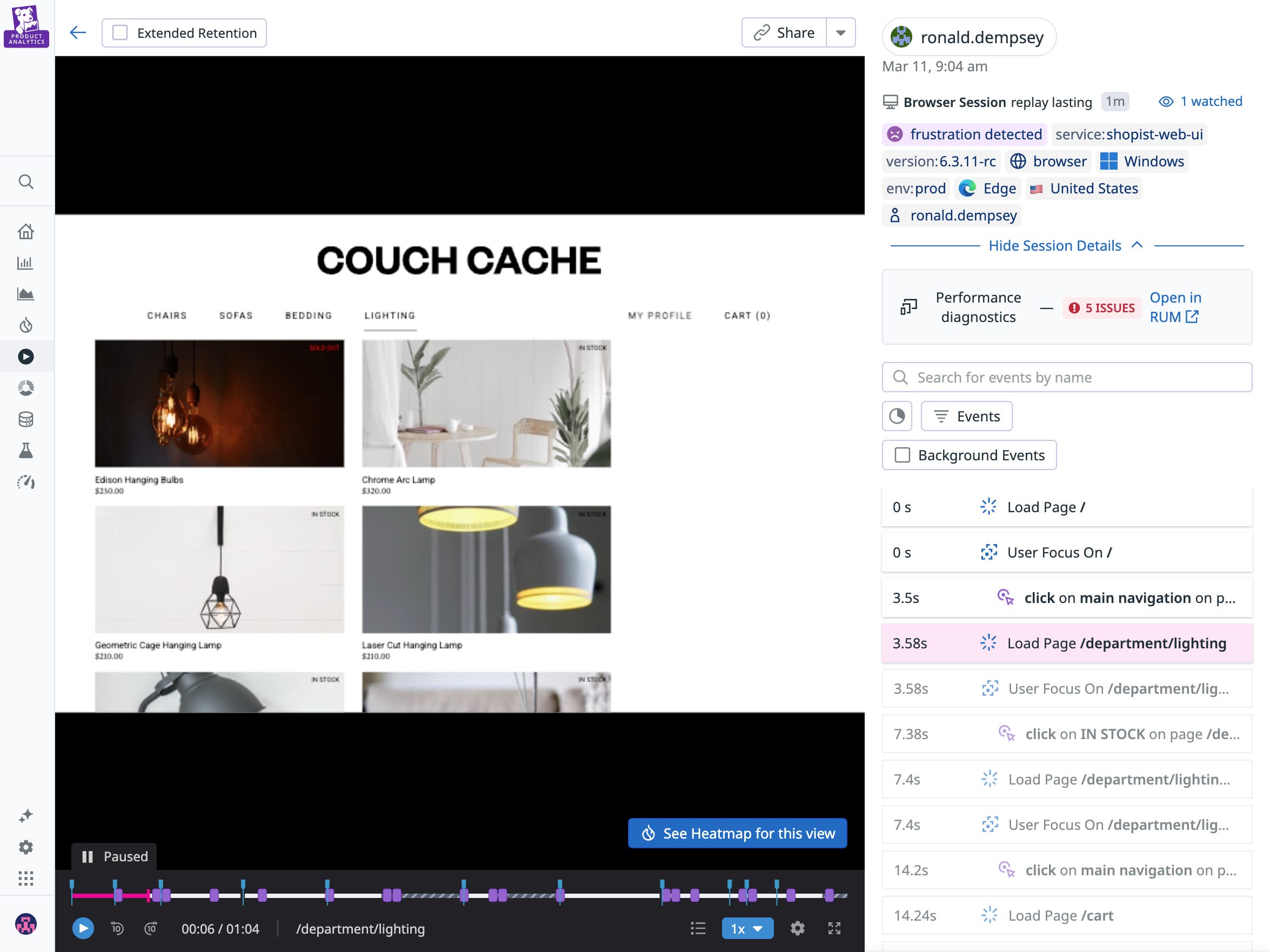Screen dimensions: 1270x952
Task: Select the dashboards bar-chart icon in sidebar
Action: click(x=26, y=262)
